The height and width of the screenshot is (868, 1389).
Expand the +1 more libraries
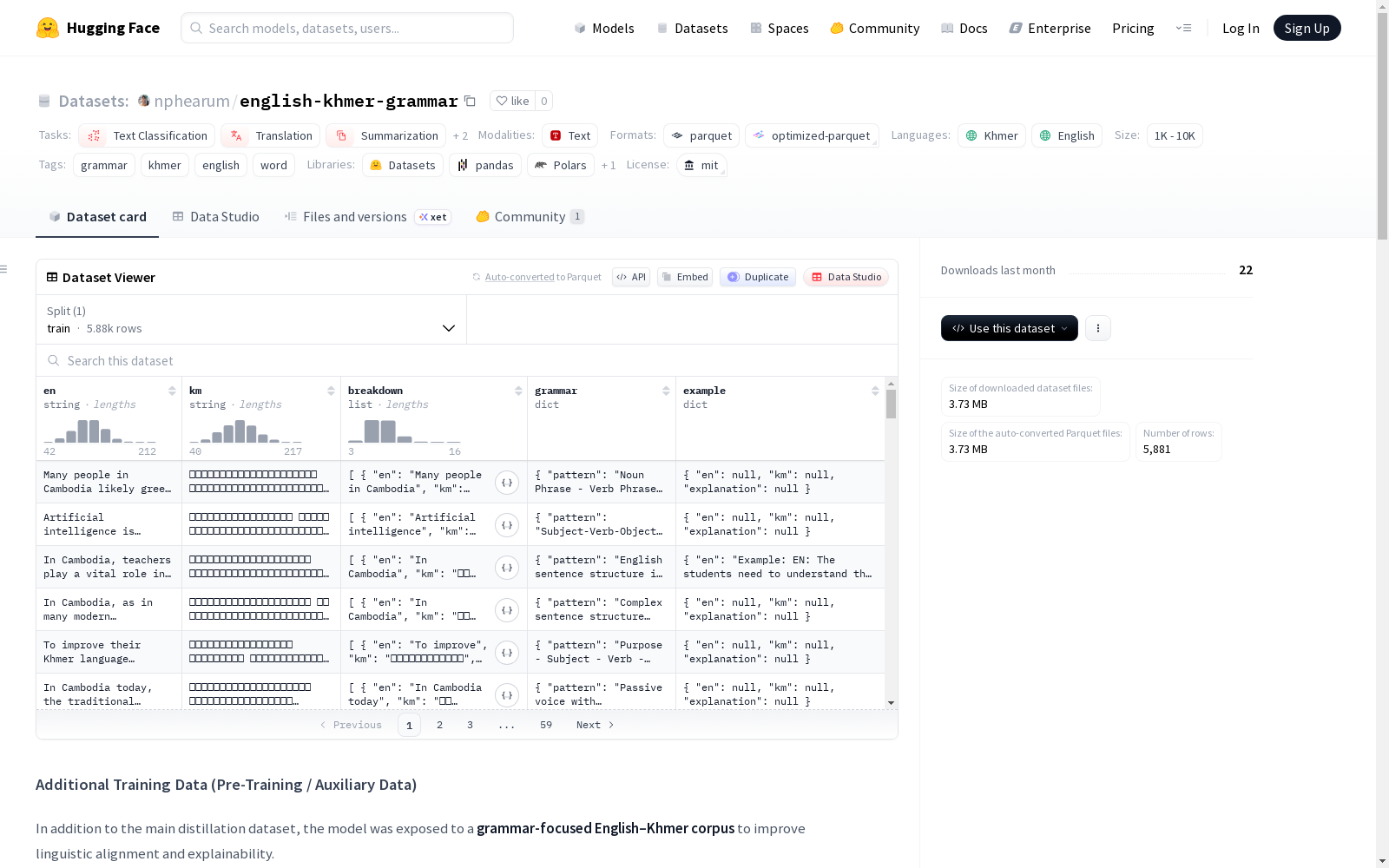point(609,166)
